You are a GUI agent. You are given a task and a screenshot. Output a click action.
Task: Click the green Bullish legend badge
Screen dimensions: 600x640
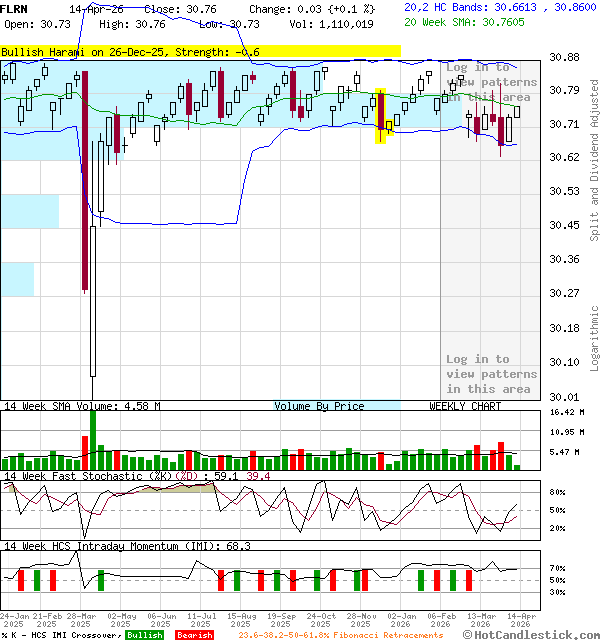[144, 635]
